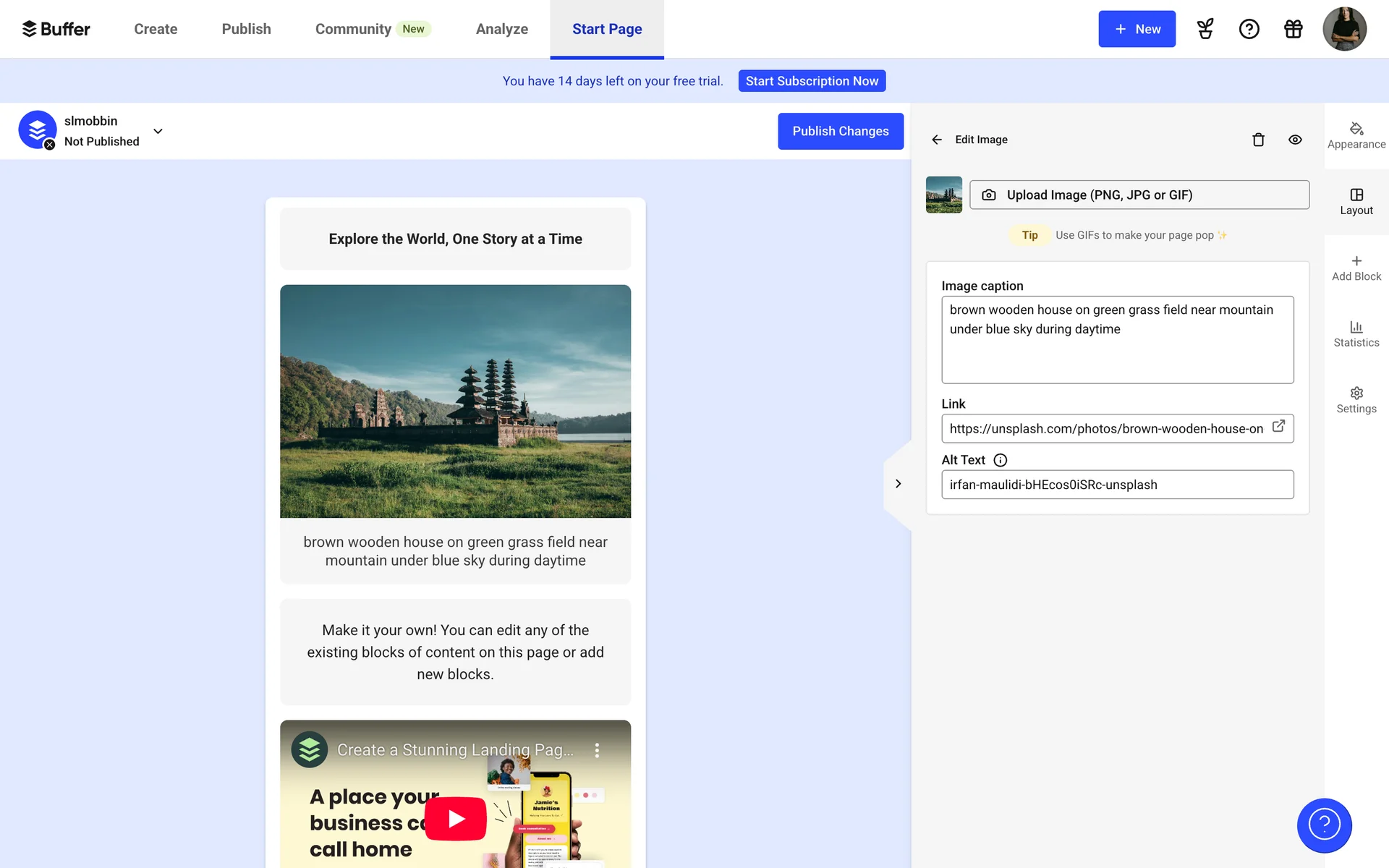Go back using Edit Image arrow
The height and width of the screenshot is (868, 1389).
[x=937, y=140]
